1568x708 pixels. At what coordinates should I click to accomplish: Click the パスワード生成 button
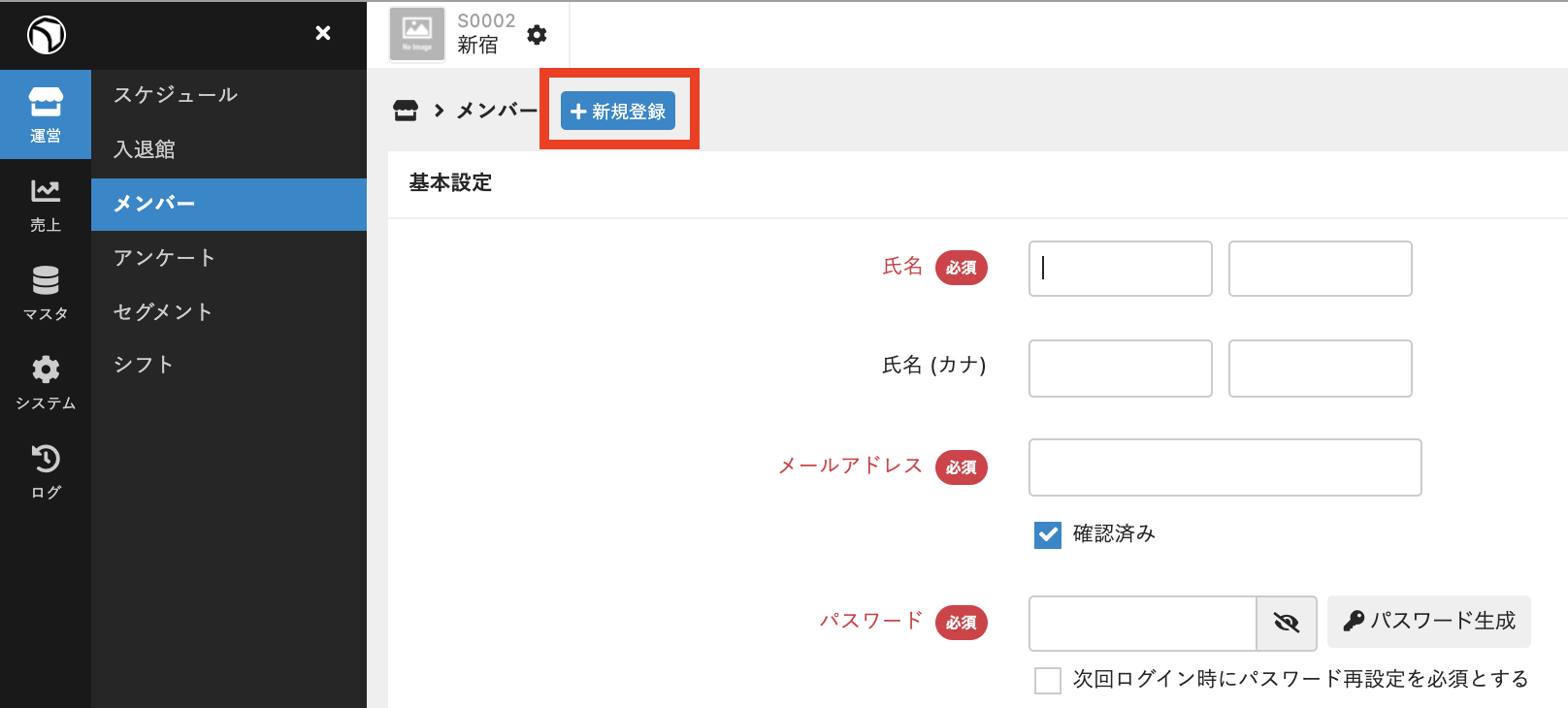tap(1429, 622)
